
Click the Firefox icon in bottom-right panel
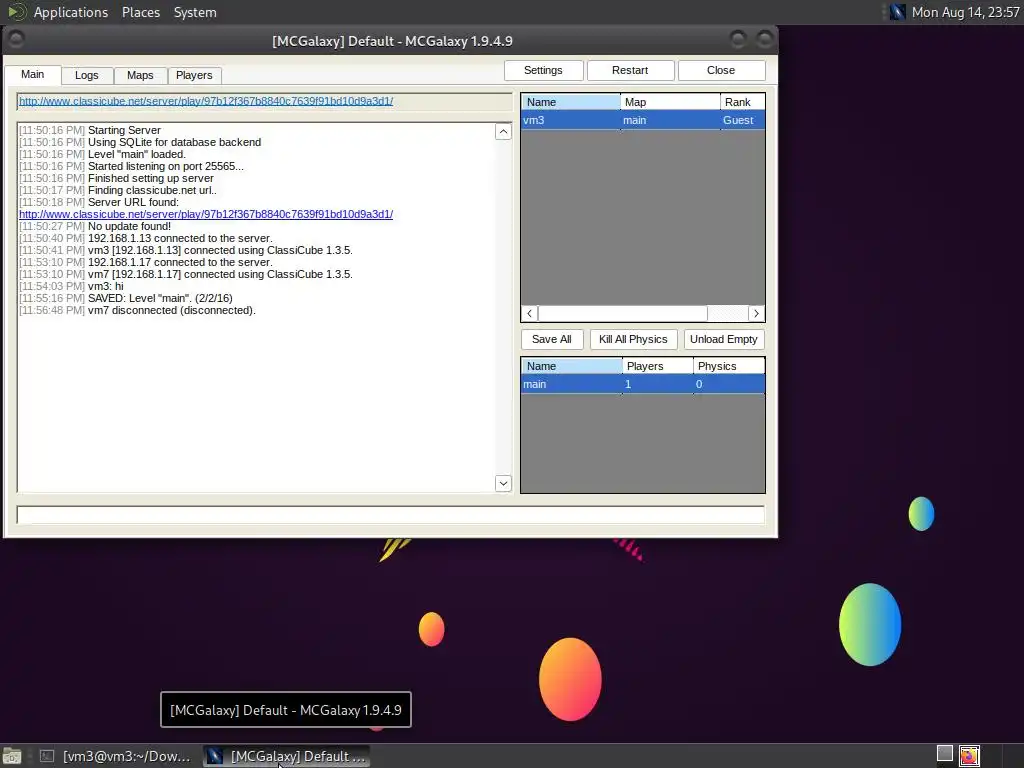[x=969, y=756]
